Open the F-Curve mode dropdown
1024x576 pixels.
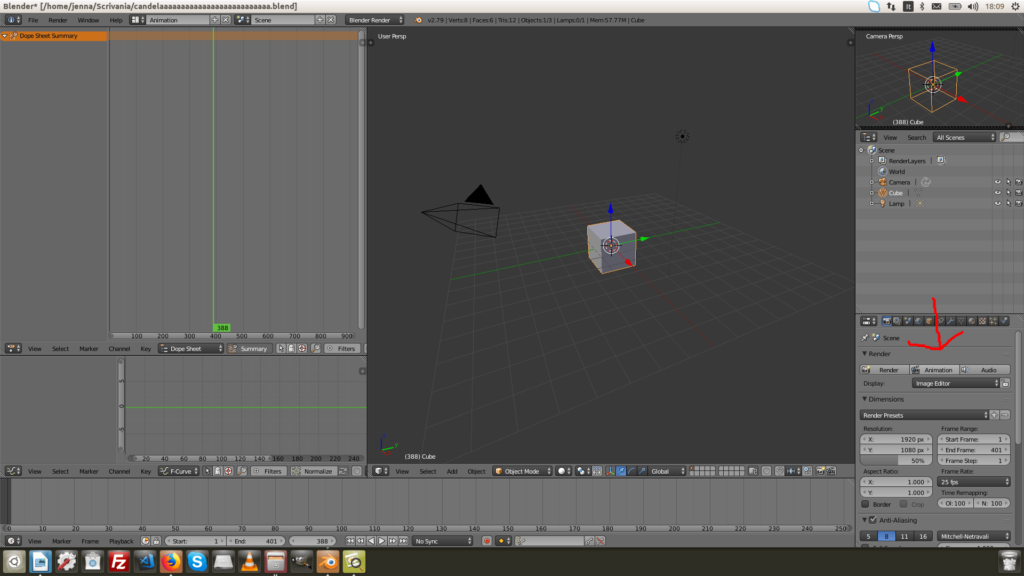pyautogui.click(x=179, y=471)
